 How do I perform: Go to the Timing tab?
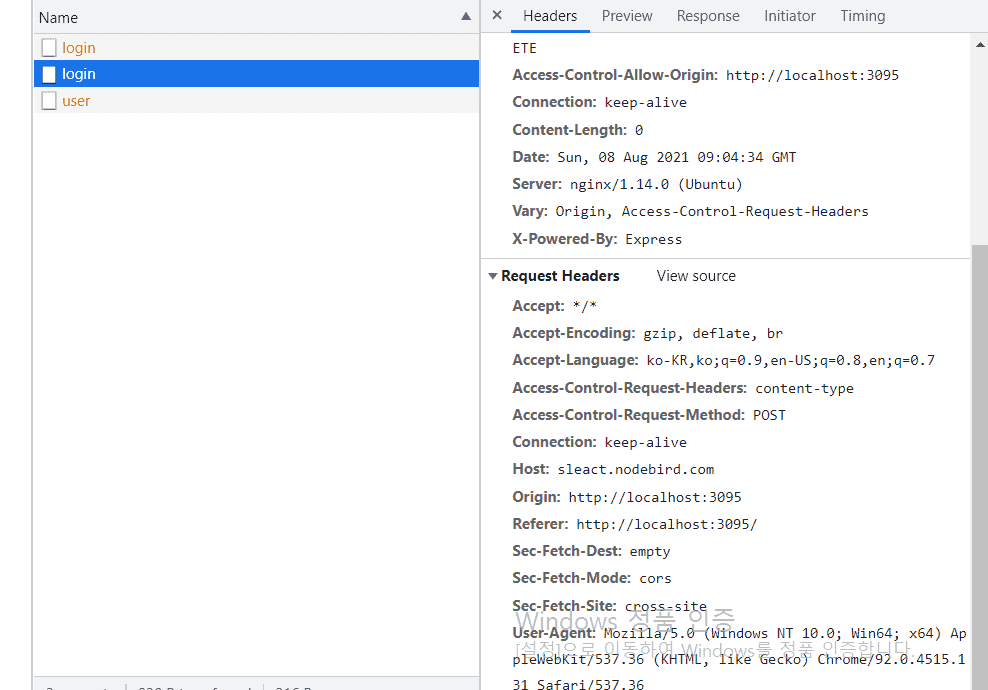coord(863,16)
